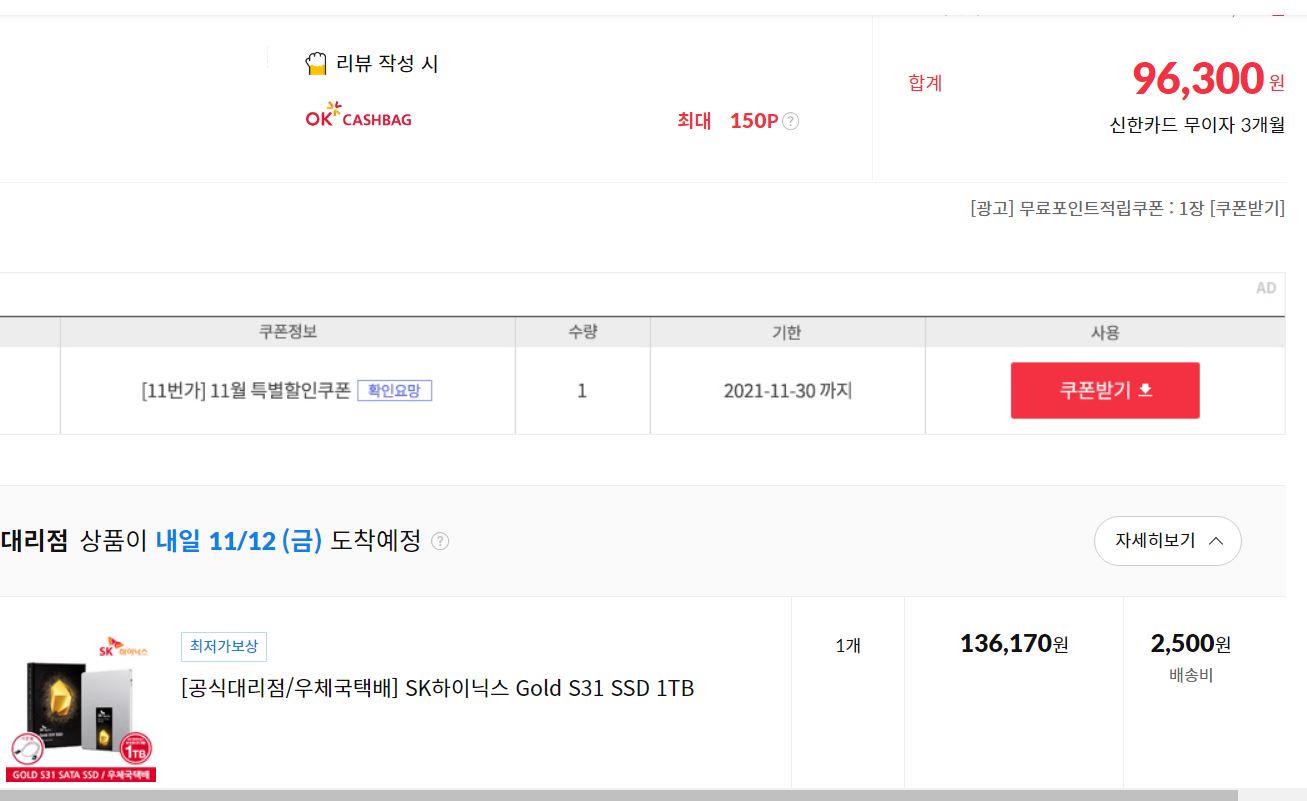Click the 확인요망 badge
1307x801 pixels.
click(x=394, y=390)
